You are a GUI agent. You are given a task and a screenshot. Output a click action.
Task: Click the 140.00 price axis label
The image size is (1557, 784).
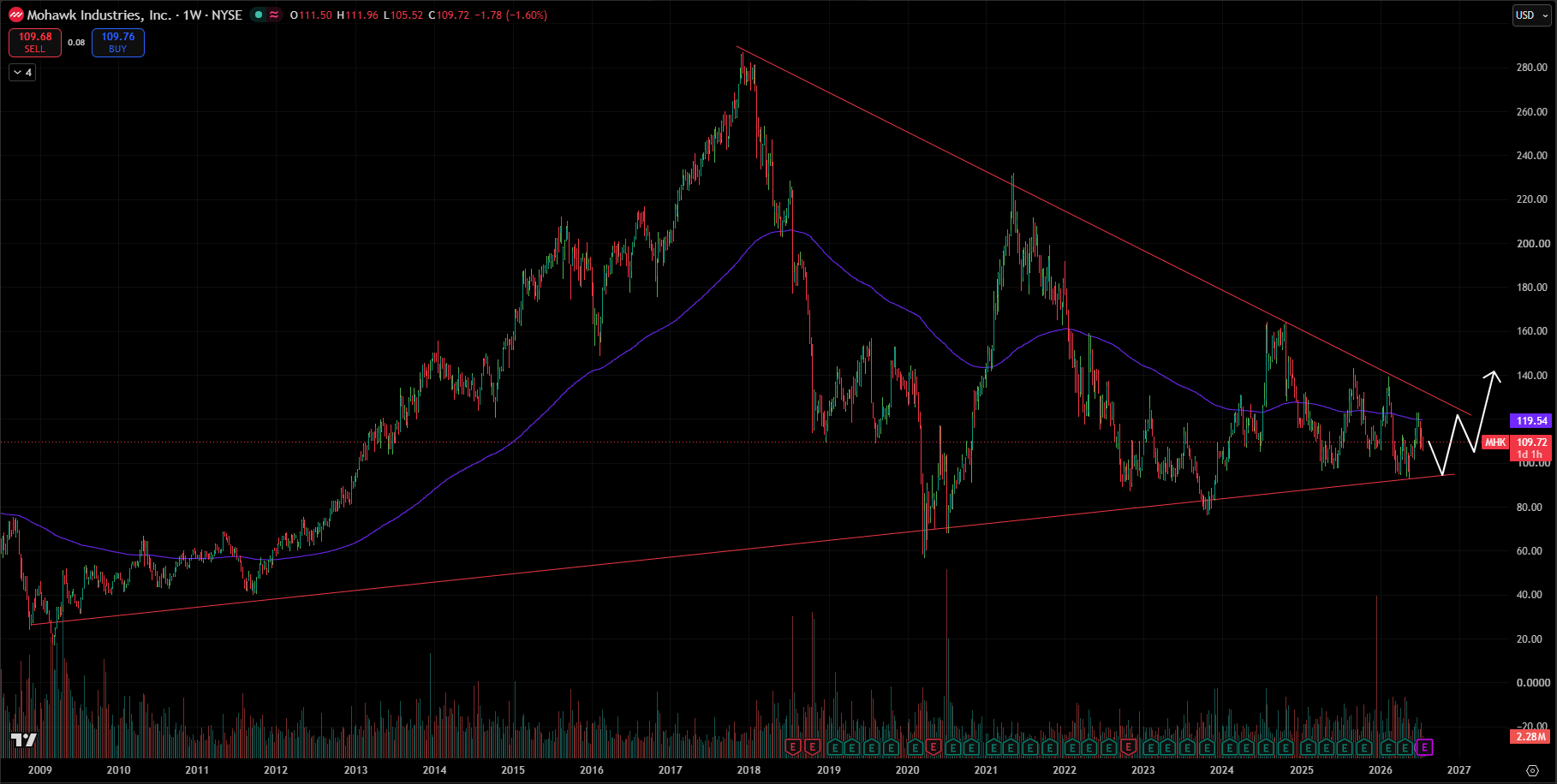1531,376
